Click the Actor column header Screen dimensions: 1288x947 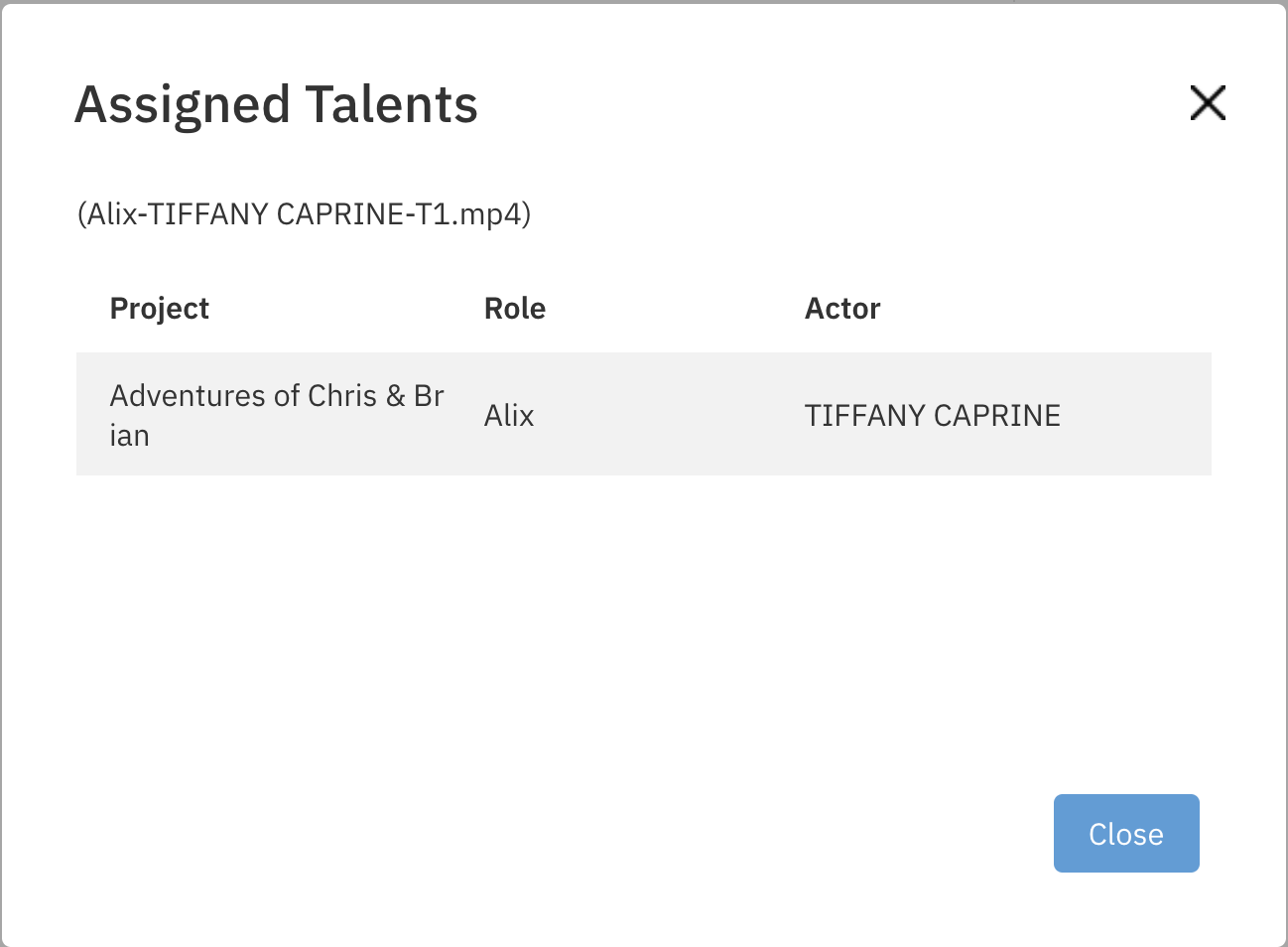[x=842, y=309]
